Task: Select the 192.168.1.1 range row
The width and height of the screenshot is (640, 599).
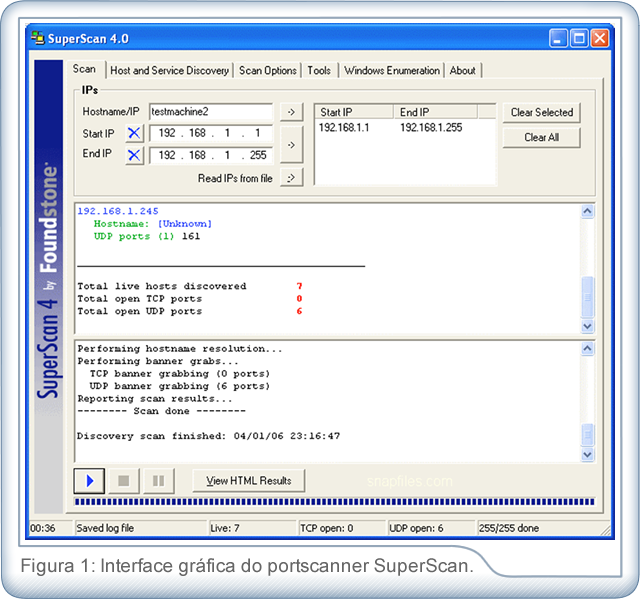Action: (405, 128)
